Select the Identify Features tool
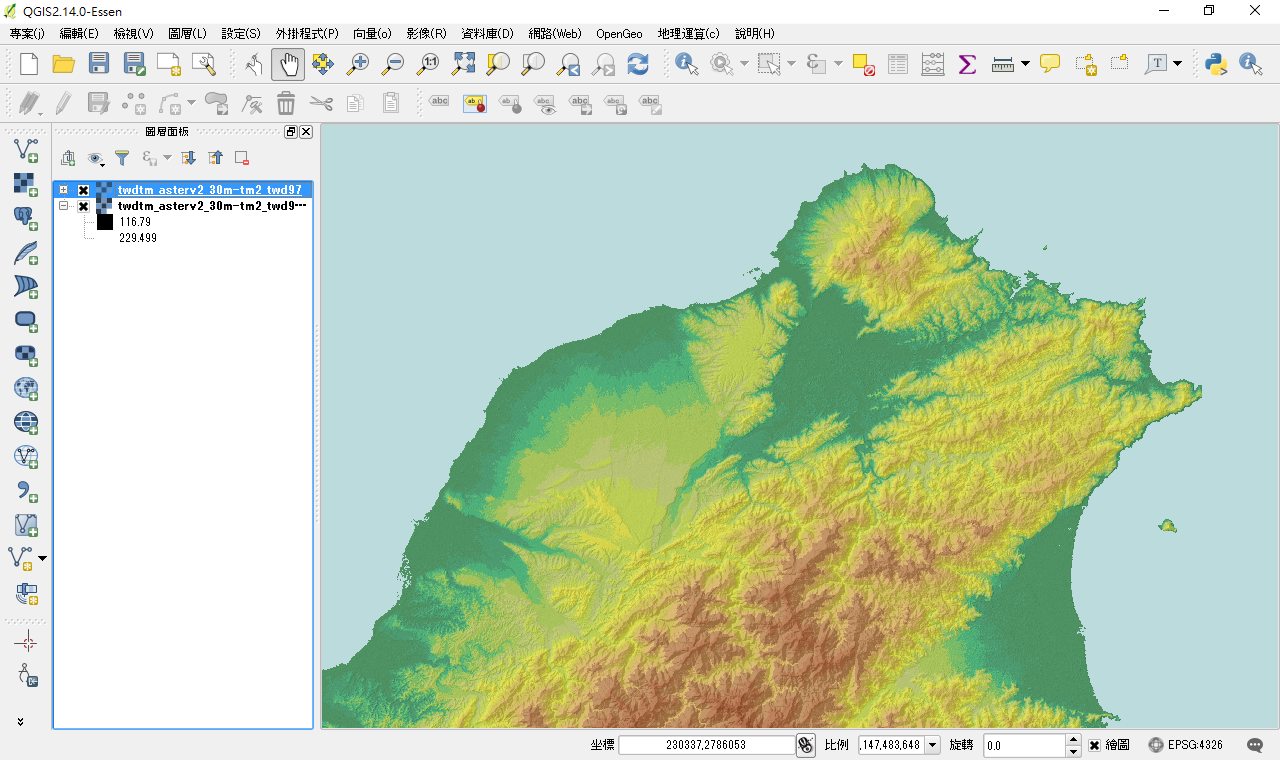The width and height of the screenshot is (1280, 760). (x=687, y=65)
